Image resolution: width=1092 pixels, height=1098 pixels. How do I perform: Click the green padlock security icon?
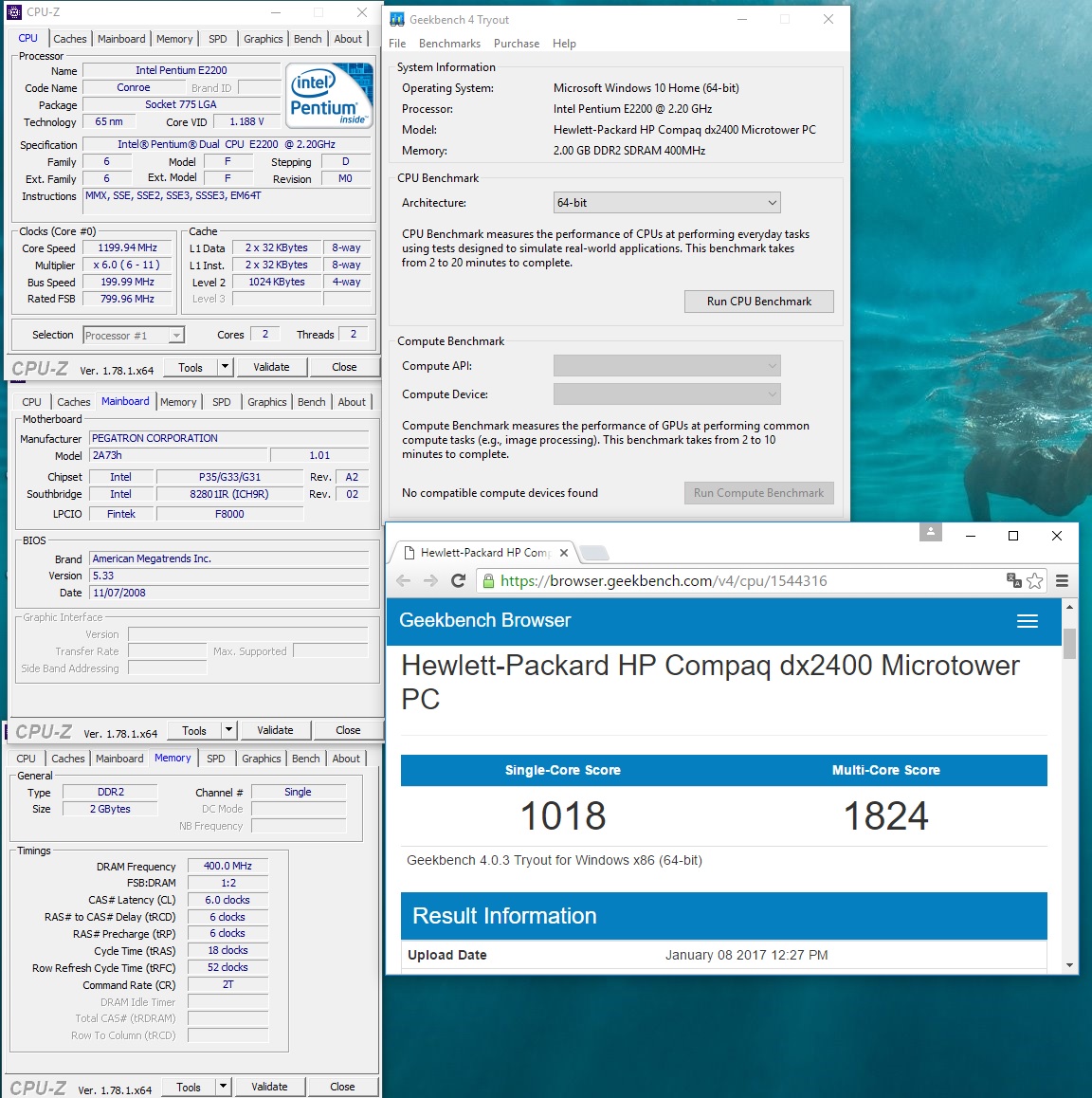click(x=488, y=580)
